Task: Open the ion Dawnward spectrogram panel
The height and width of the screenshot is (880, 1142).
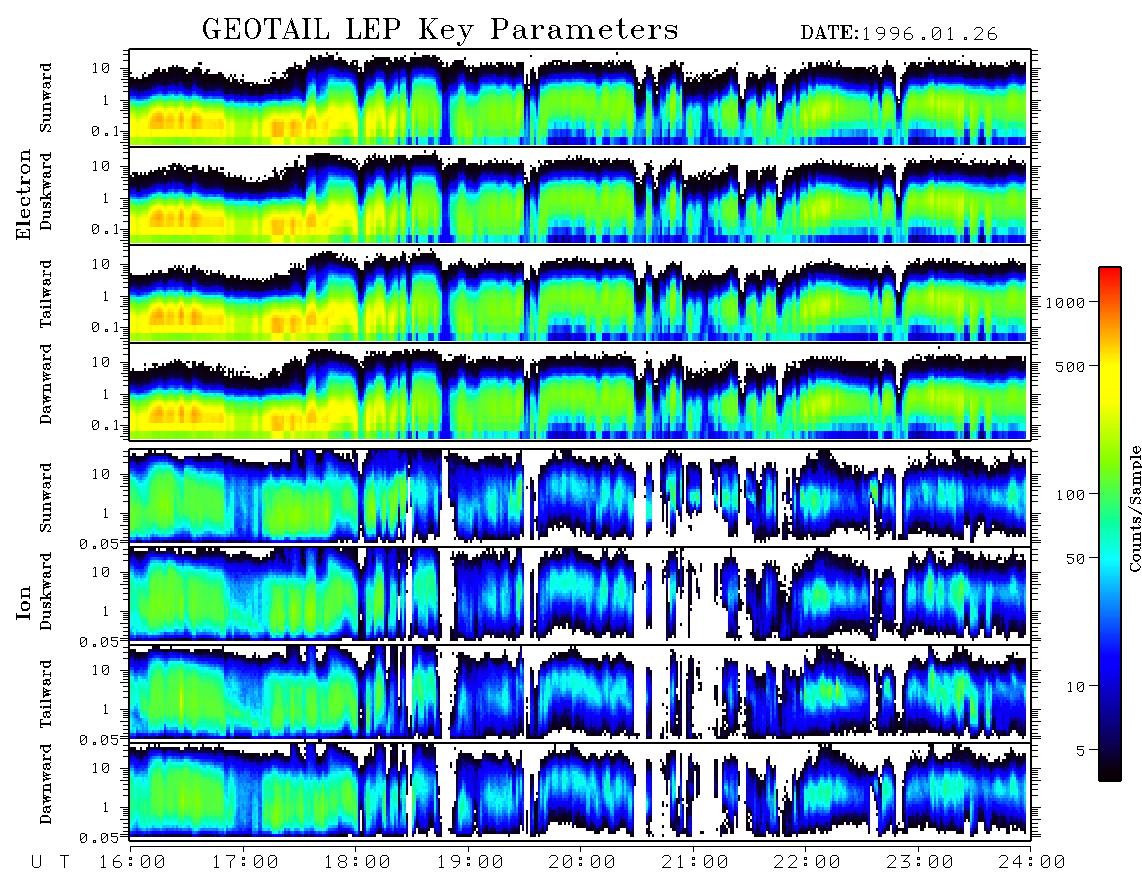Action: [x=580, y=790]
